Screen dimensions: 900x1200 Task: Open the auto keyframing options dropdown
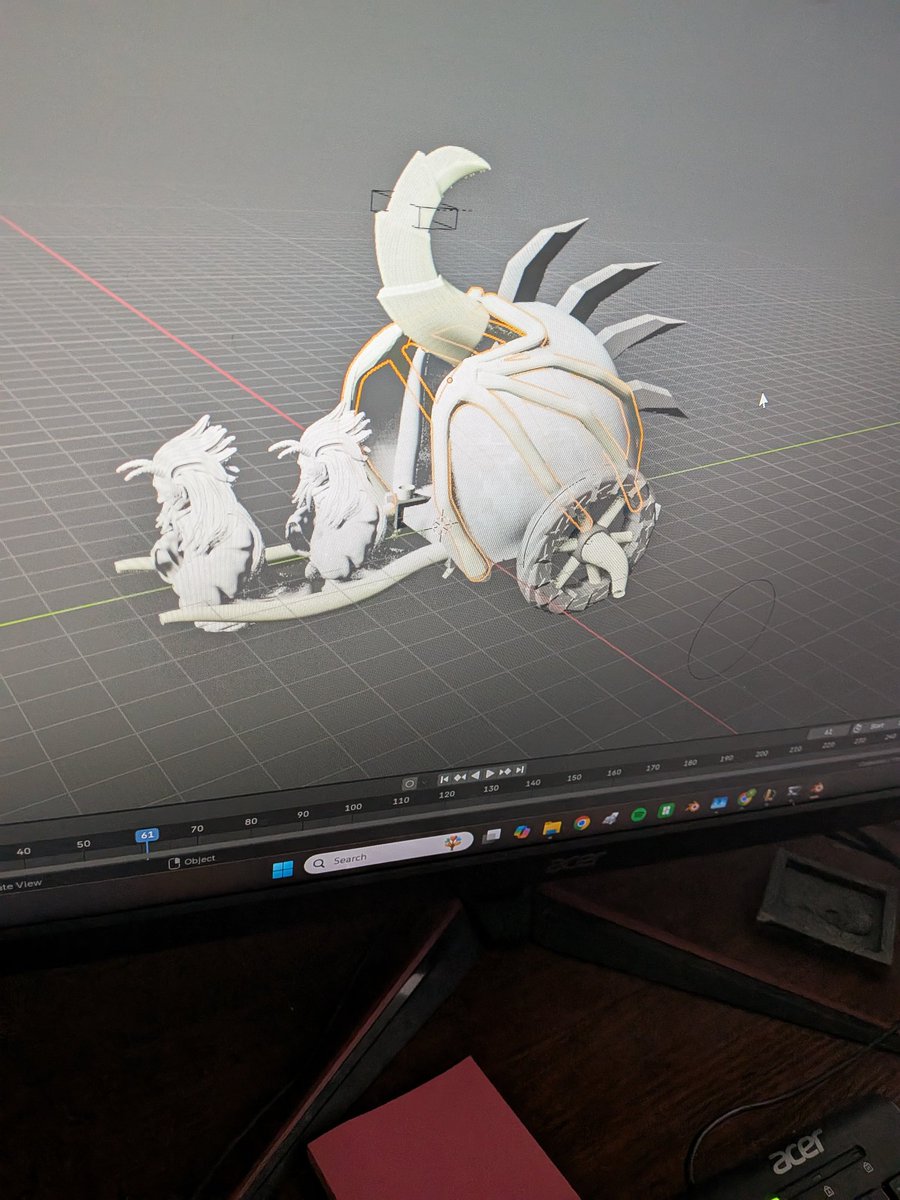[x=424, y=782]
